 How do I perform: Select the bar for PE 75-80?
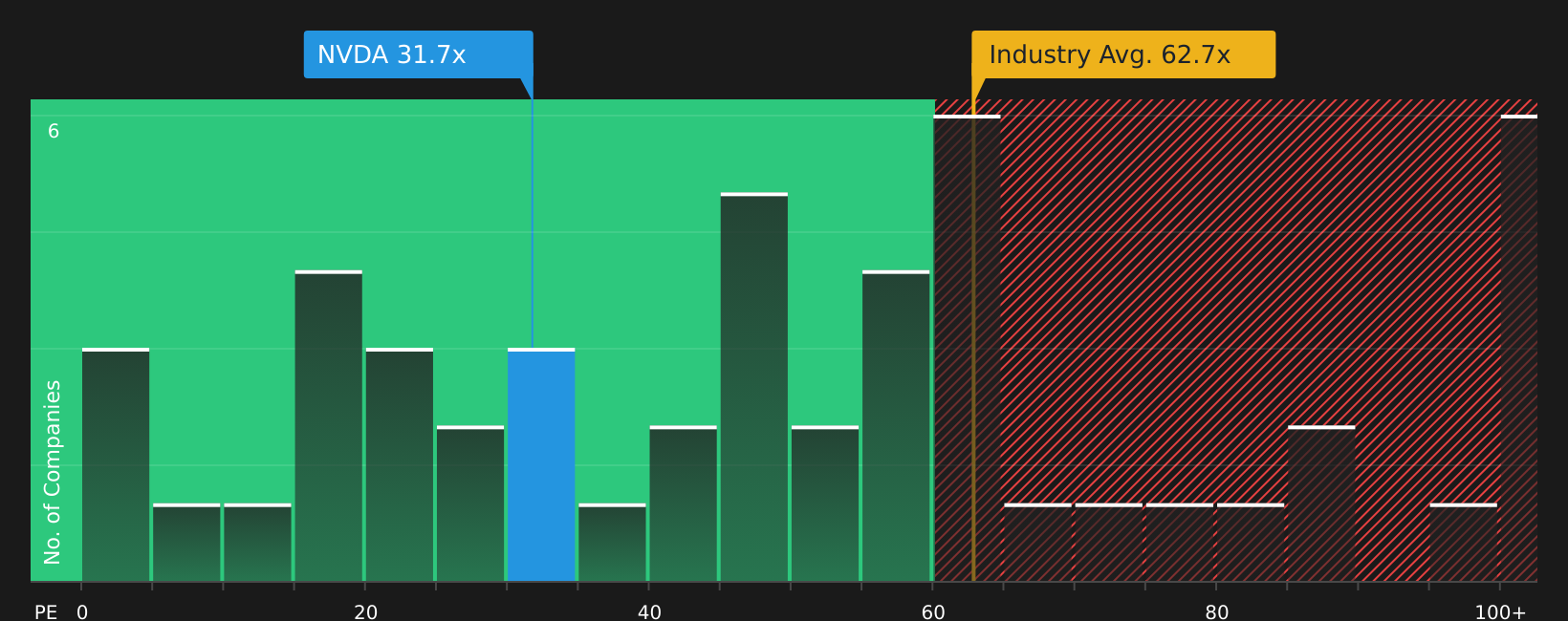[x=1180, y=543]
